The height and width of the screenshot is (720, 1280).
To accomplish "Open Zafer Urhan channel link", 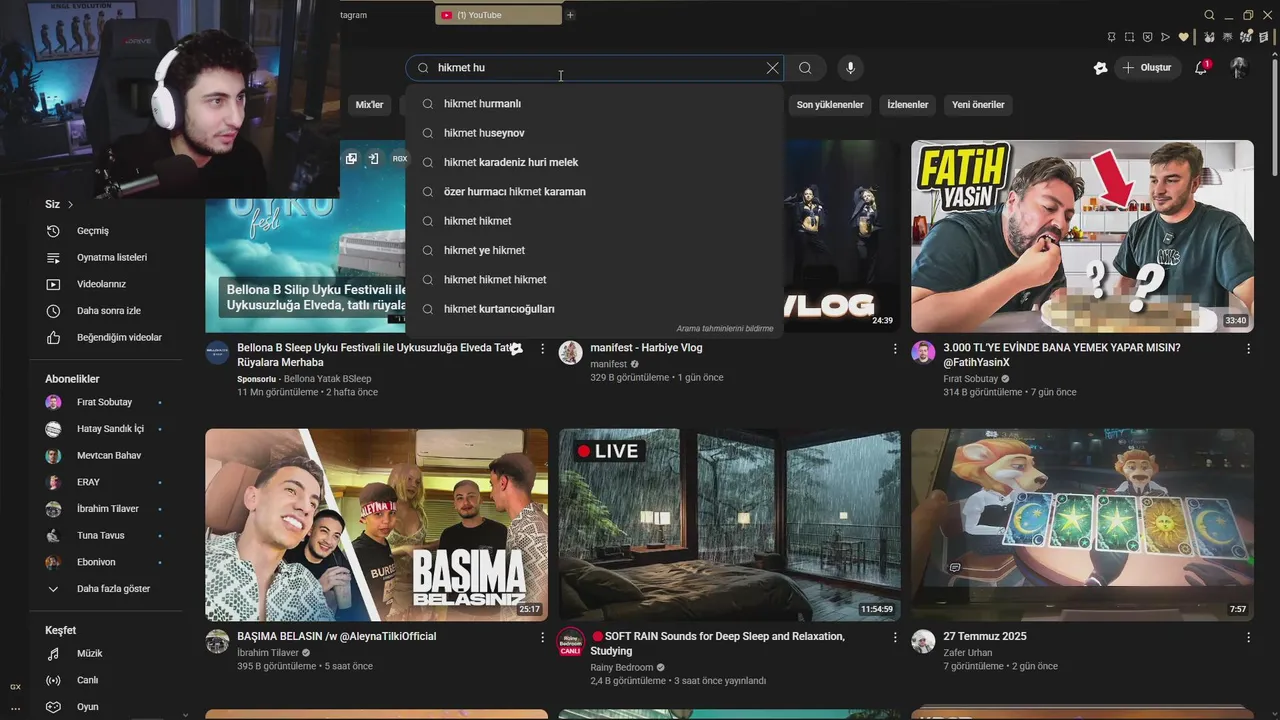I will [x=970, y=653].
